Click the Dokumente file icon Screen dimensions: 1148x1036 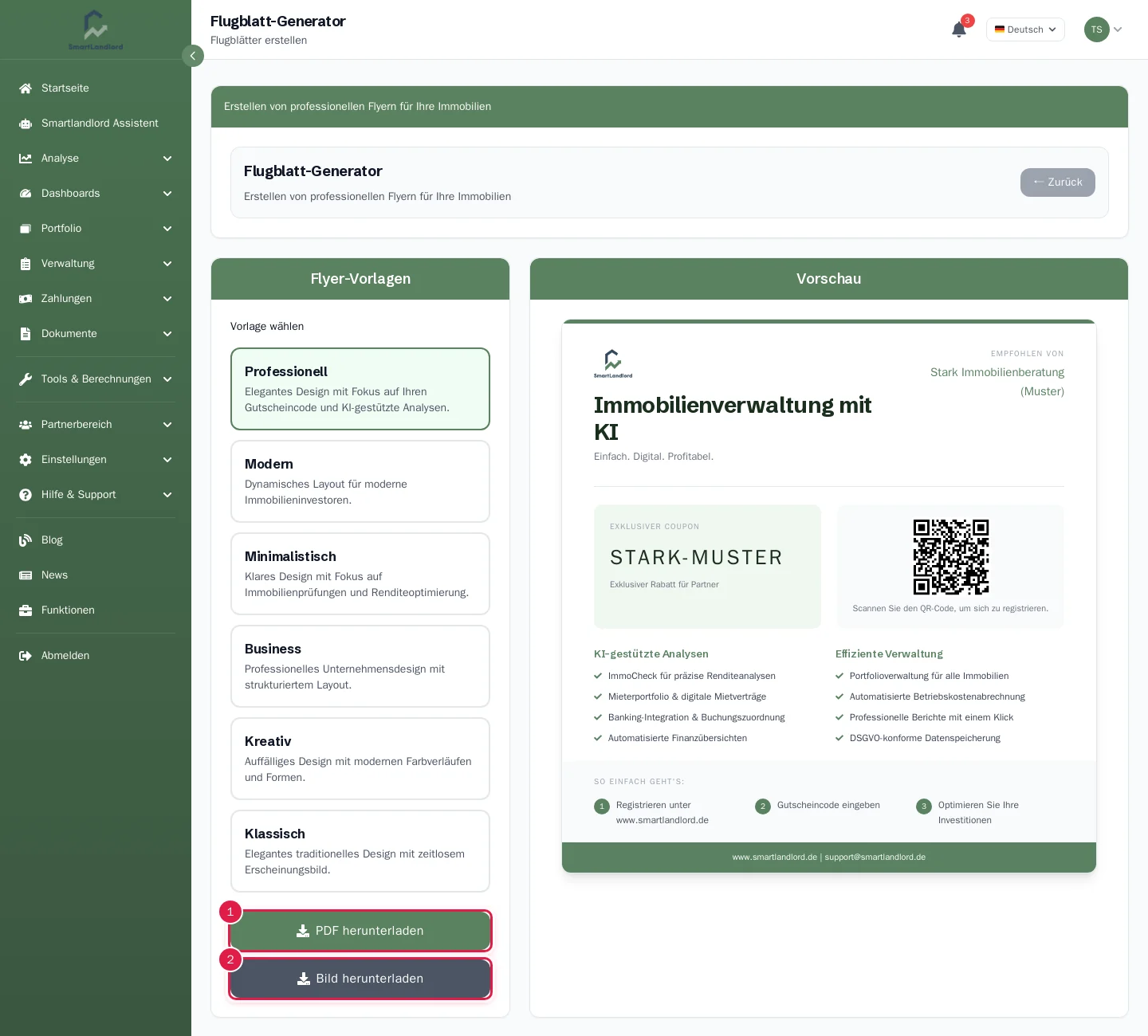(x=26, y=334)
